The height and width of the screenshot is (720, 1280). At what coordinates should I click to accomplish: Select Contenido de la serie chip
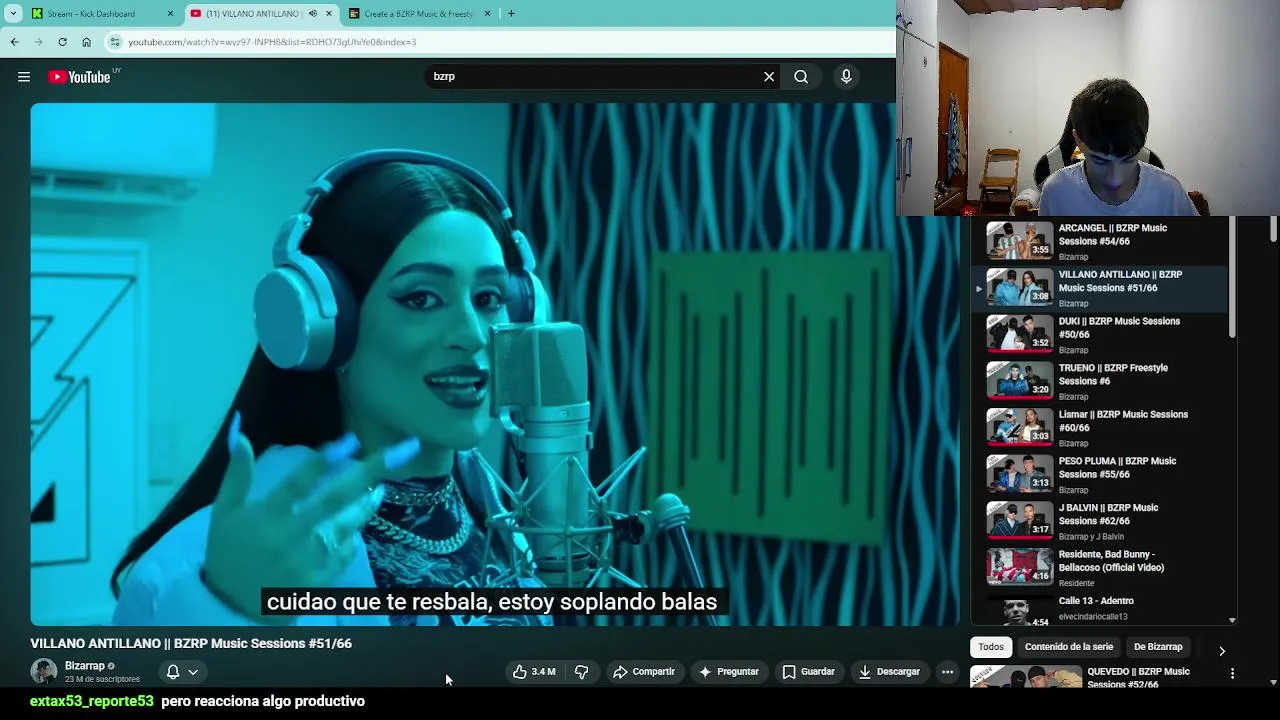click(1068, 647)
